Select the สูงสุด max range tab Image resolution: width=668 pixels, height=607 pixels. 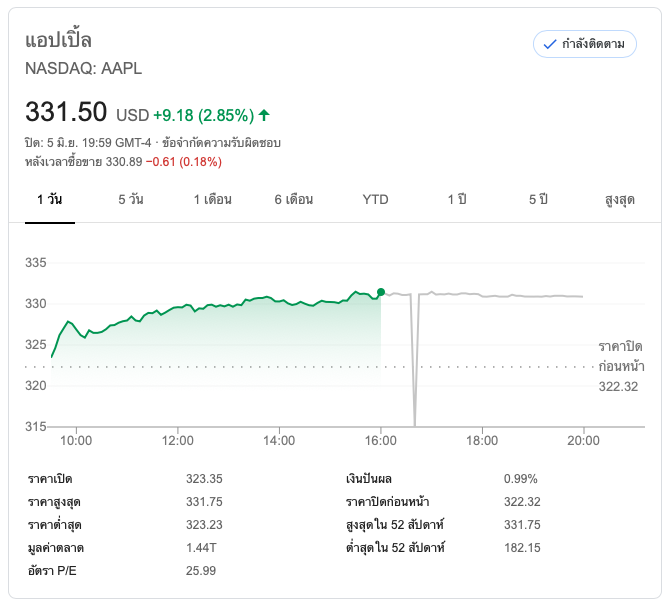(620, 199)
